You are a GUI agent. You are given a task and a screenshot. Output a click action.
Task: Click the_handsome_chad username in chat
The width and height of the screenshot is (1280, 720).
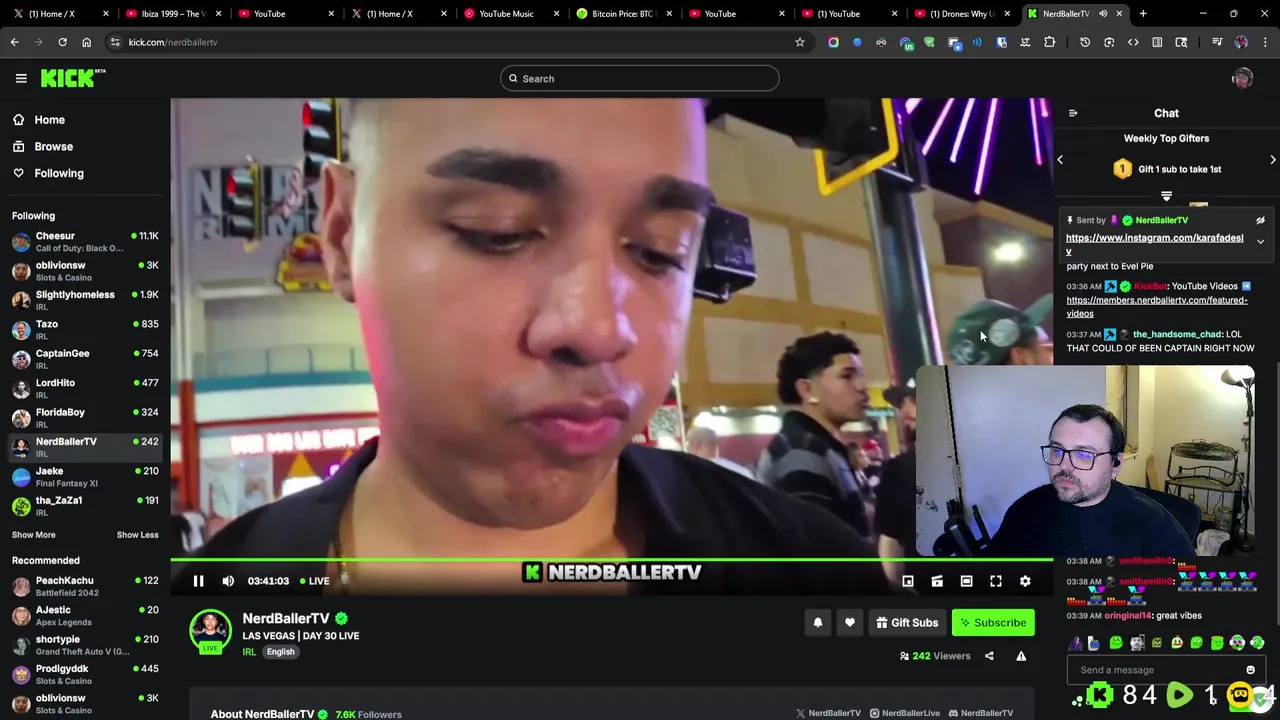(x=1177, y=334)
